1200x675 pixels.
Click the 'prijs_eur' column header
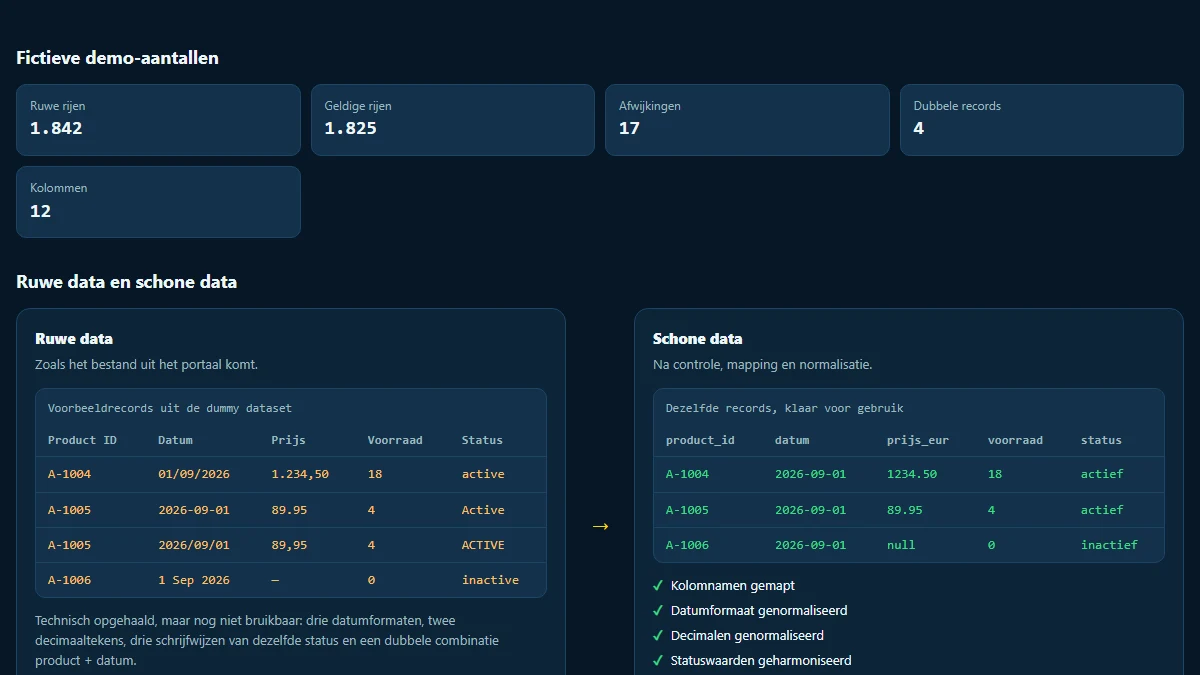(918, 440)
